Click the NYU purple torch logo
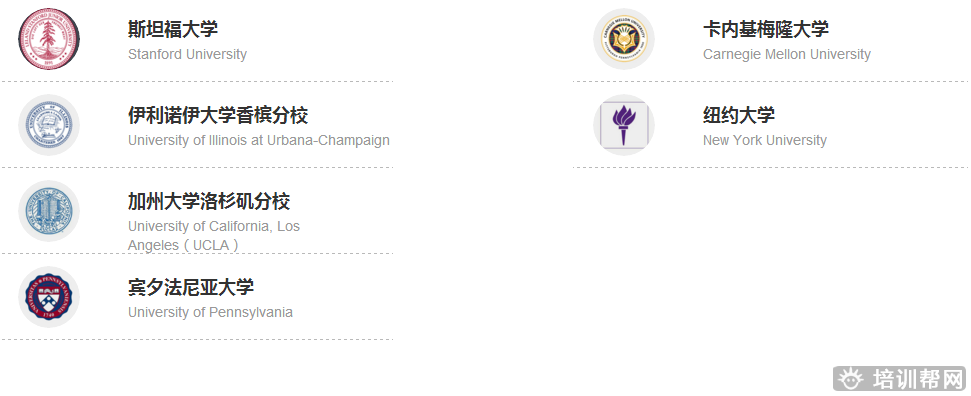 pos(624,125)
